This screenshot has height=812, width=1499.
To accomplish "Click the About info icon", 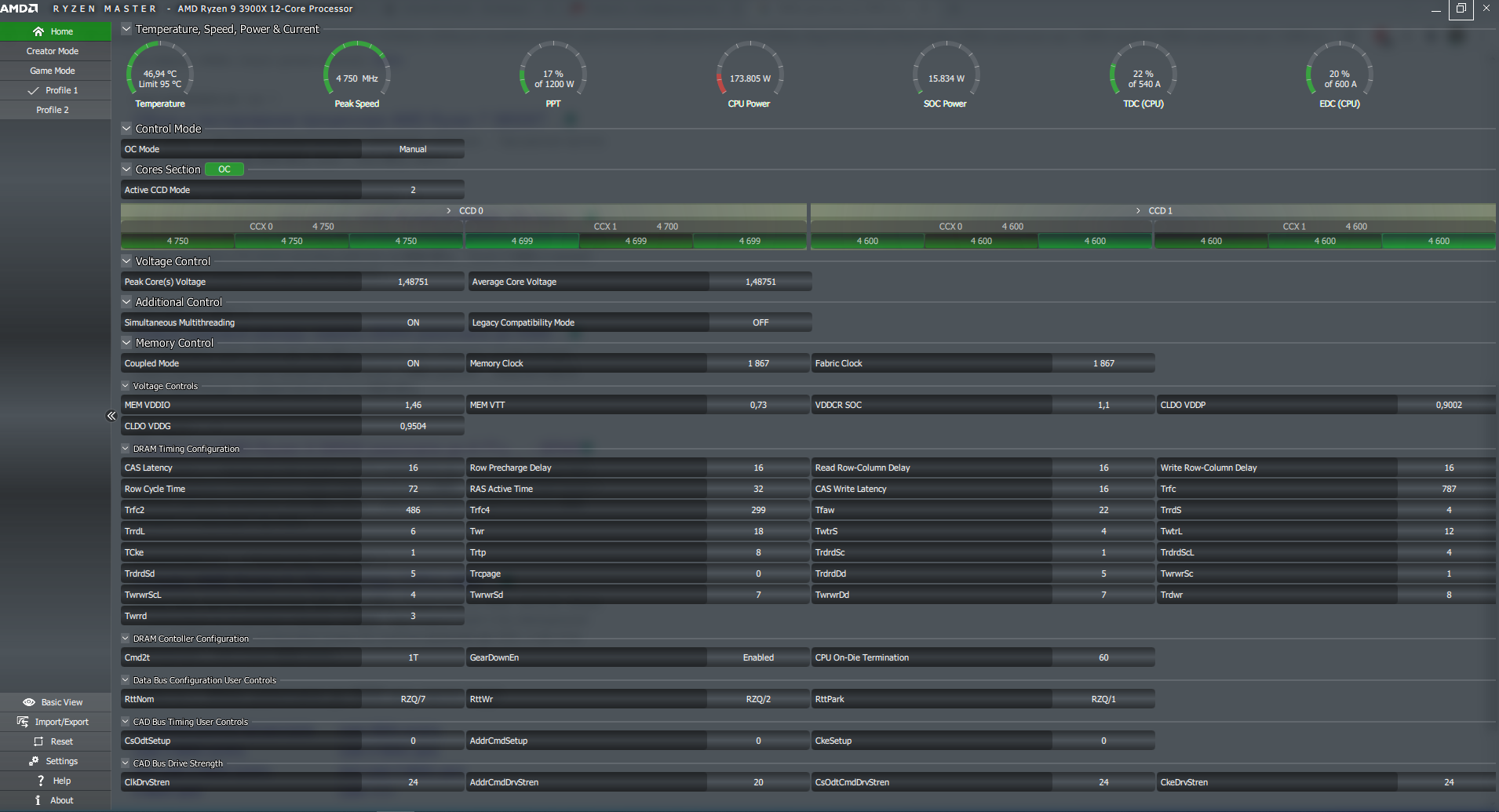I will point(38,800).
